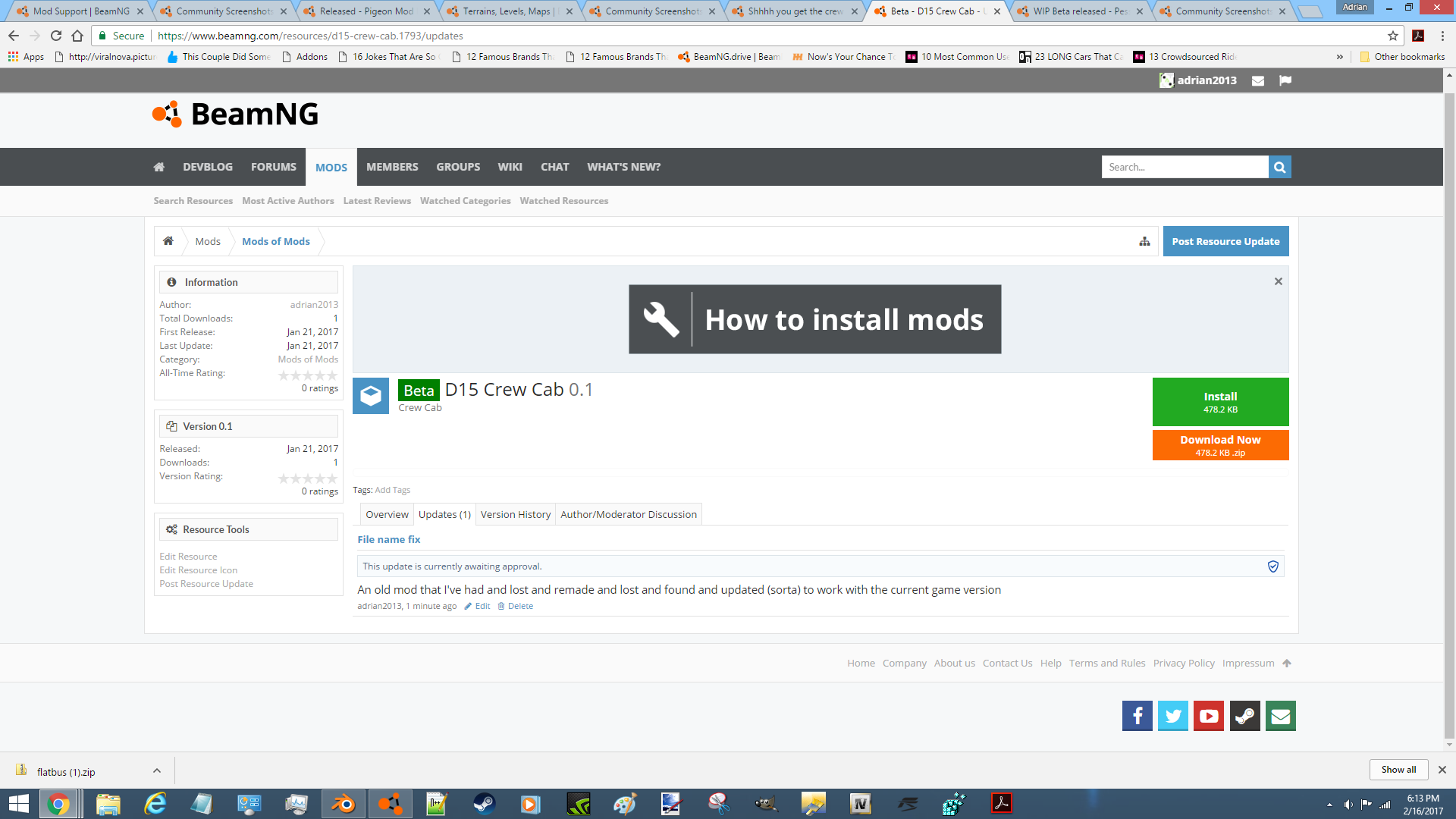Focus the site Search field
Viewport: 1456px width, 819px height.
[x=1185, y=167]
